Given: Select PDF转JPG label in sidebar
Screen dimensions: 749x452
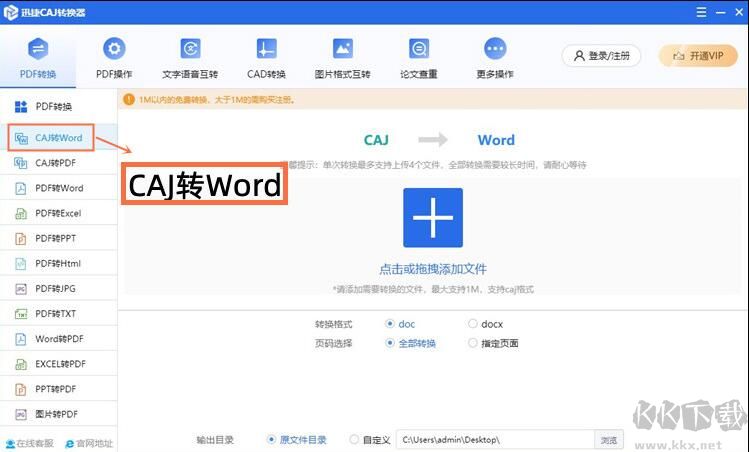Looking at the screenshot, I should click(x=55, y=289).
